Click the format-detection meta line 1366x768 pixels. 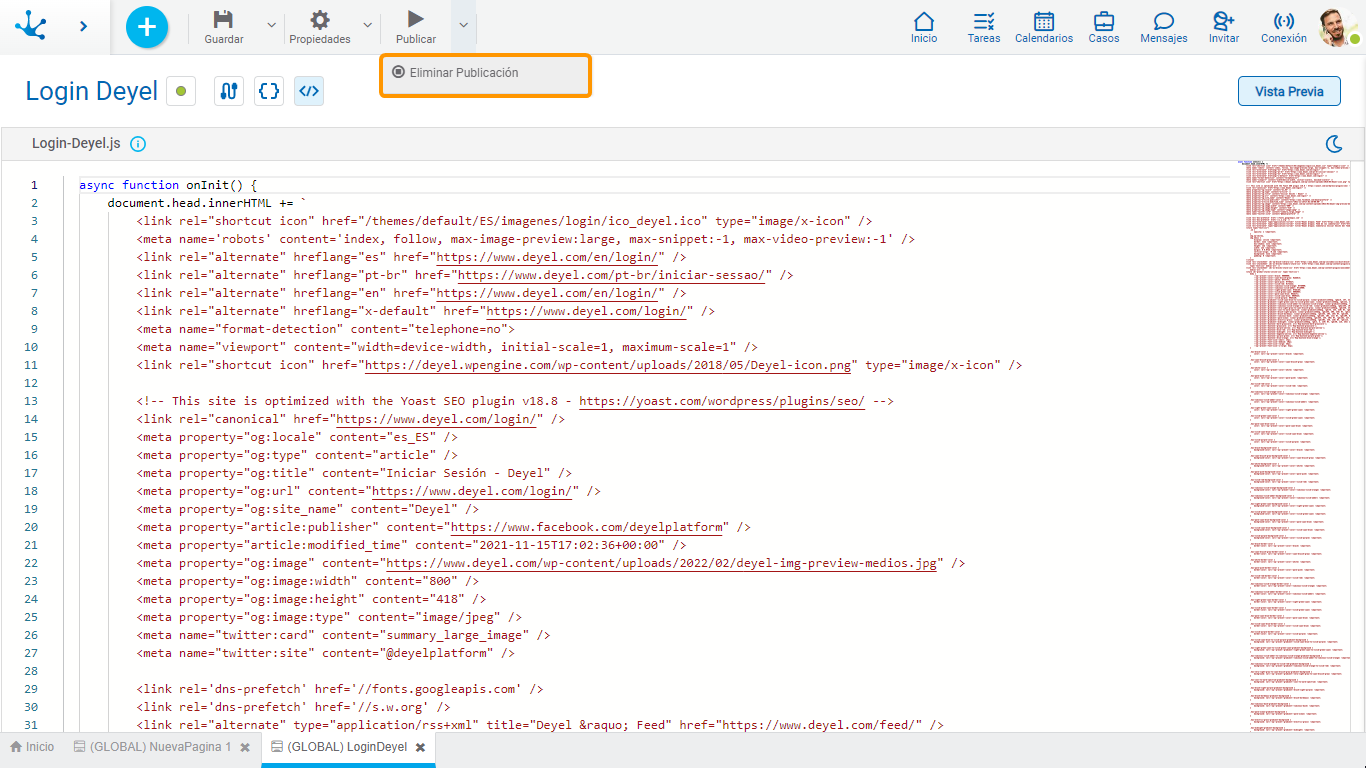[x=326, y=329]
